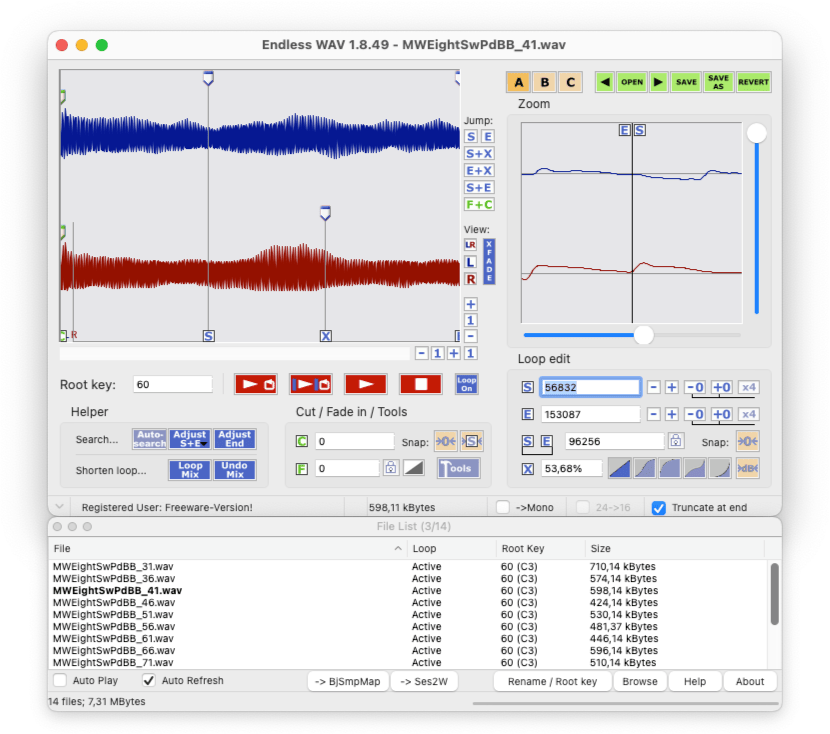Click the S+E jump button
Screen dimensions: 830x734
pos(479,187)
